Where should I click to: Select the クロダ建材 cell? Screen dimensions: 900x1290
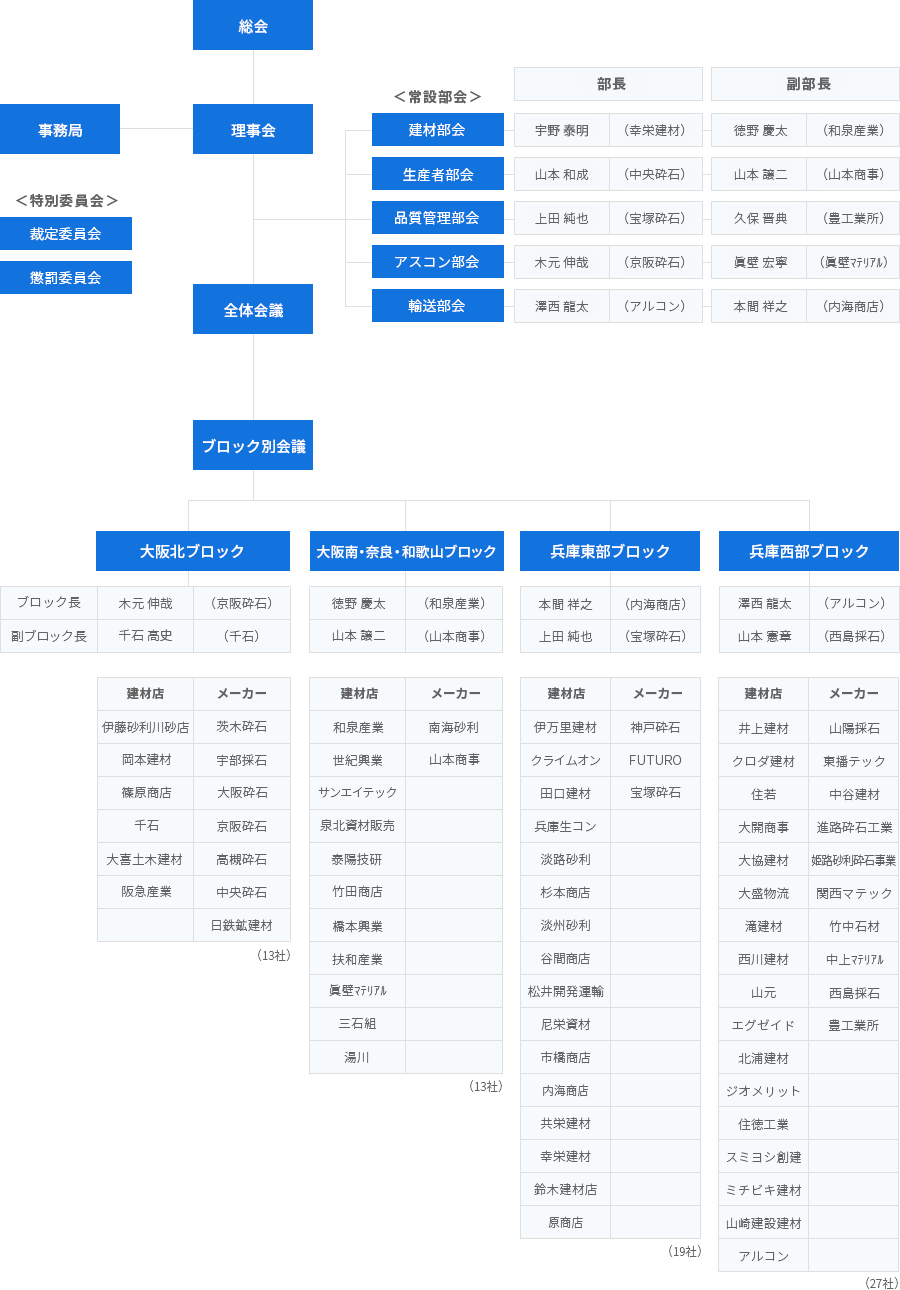pyautogui.click(x=764, y=761)
